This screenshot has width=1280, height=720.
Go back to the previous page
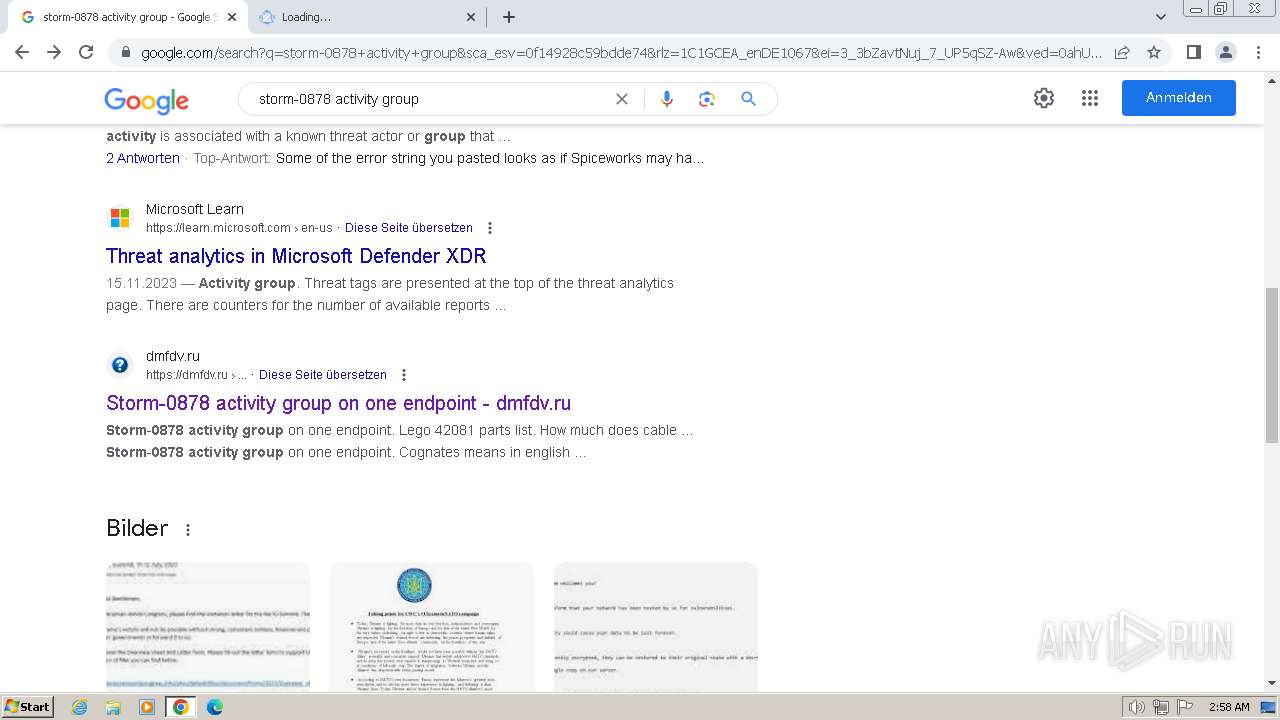(x=22, y=52)
